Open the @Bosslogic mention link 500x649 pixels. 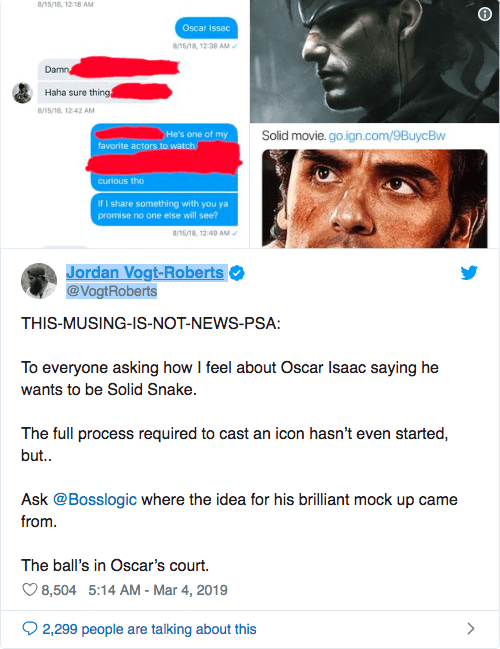click(x=95, y=500)
